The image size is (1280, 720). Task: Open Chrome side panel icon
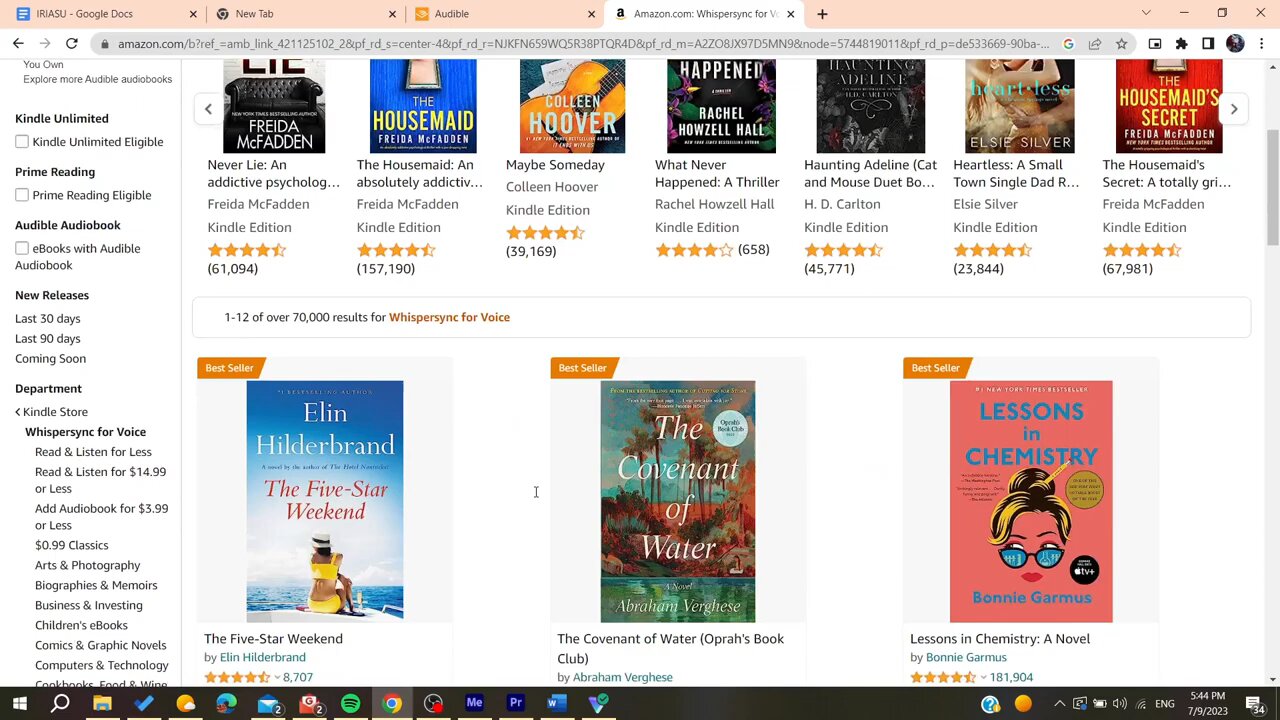[x=1208, y=44]
